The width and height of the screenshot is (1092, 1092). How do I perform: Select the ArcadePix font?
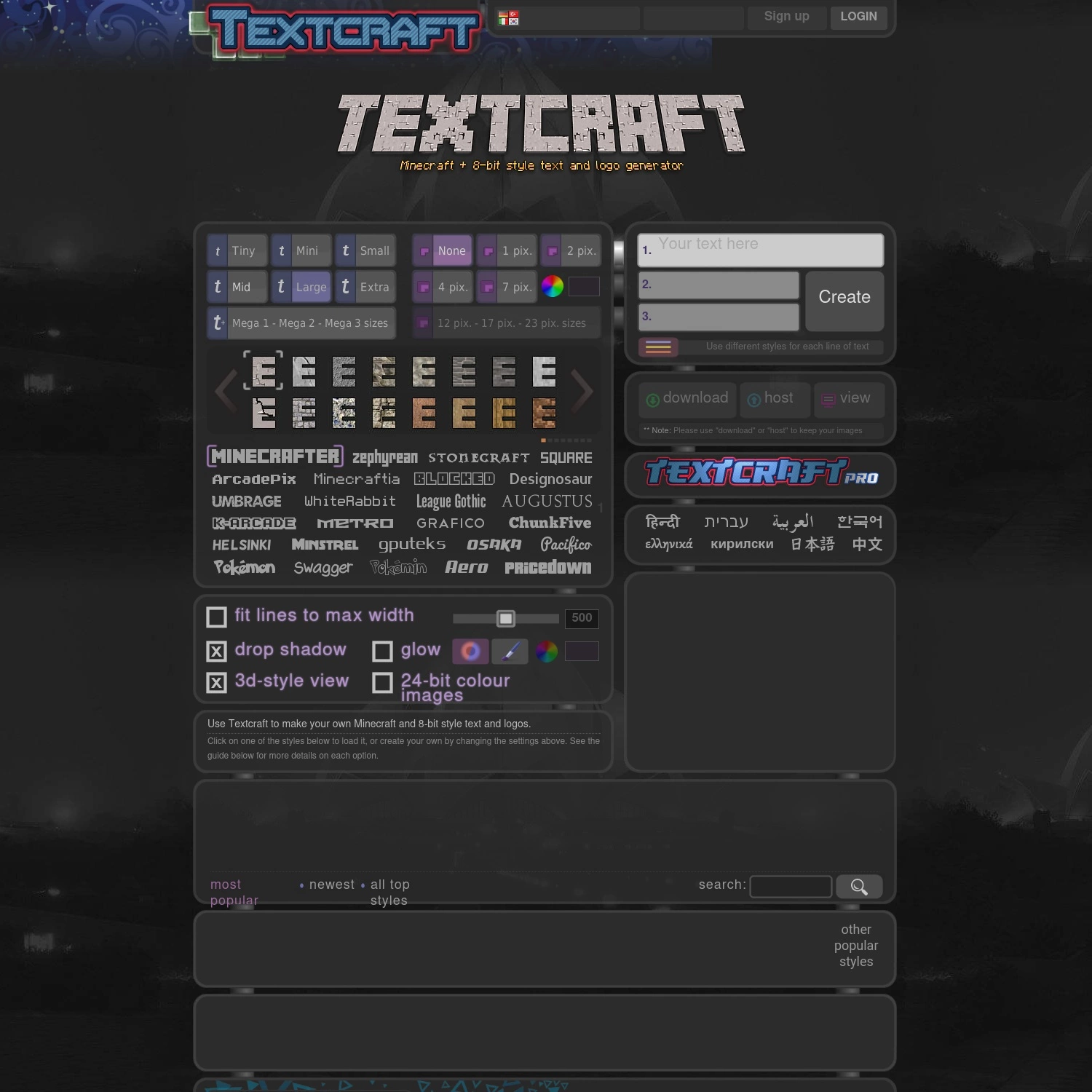(254, 479)
